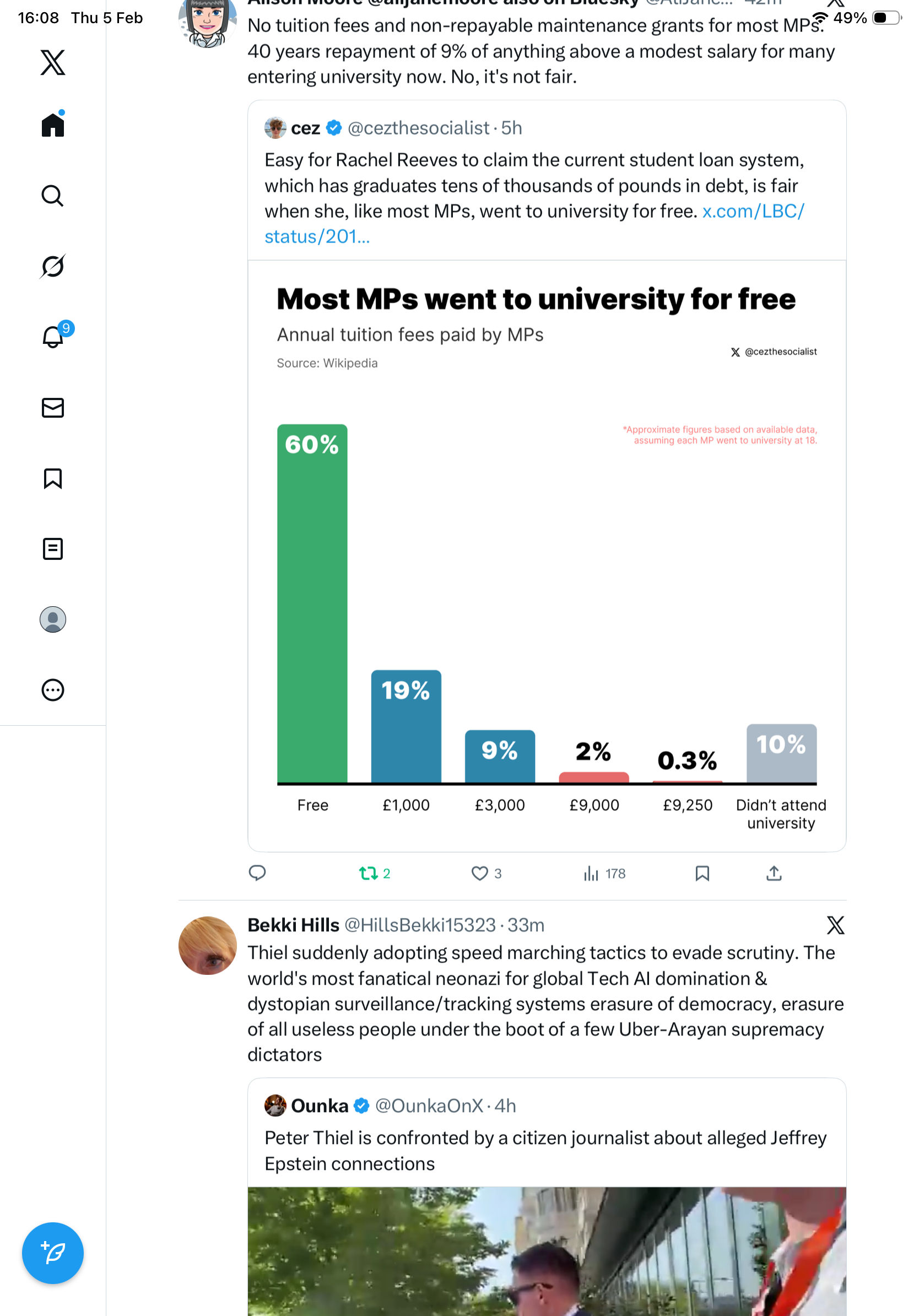Open the Home feed icon

pos(53,125)
